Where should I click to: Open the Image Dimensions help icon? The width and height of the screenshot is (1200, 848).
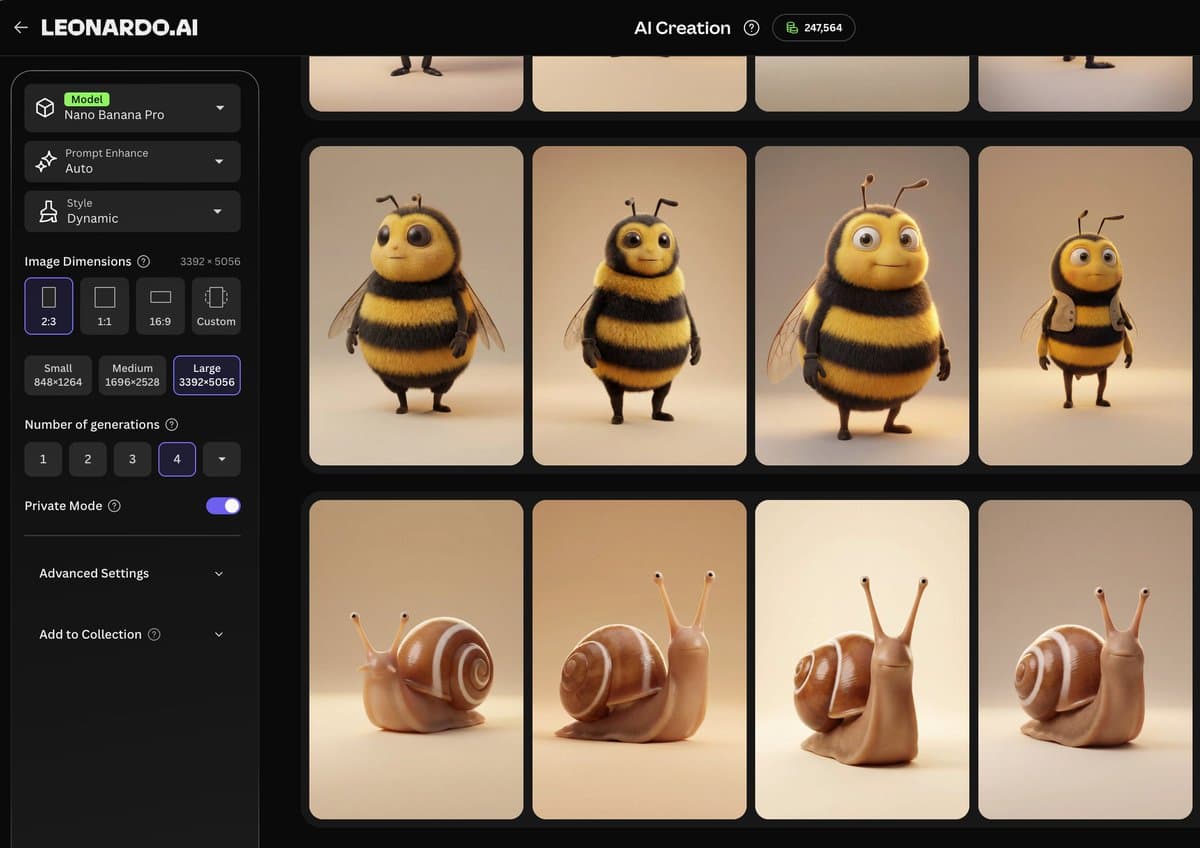coord(146,261)
